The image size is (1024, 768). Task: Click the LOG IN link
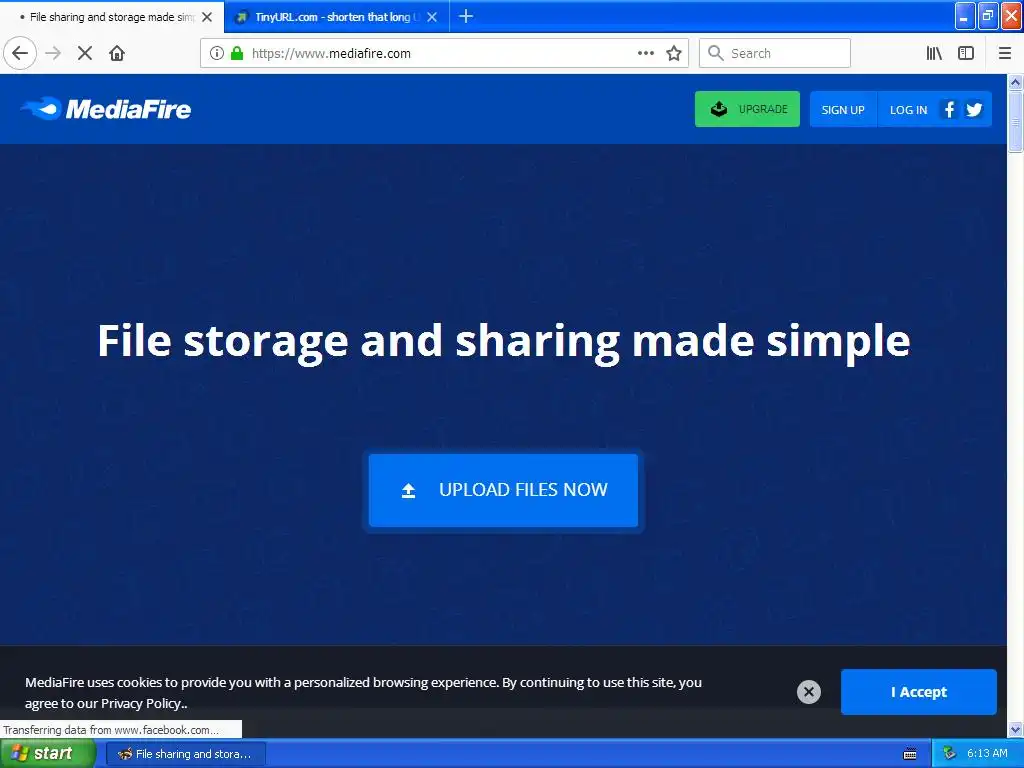[908, 110]
